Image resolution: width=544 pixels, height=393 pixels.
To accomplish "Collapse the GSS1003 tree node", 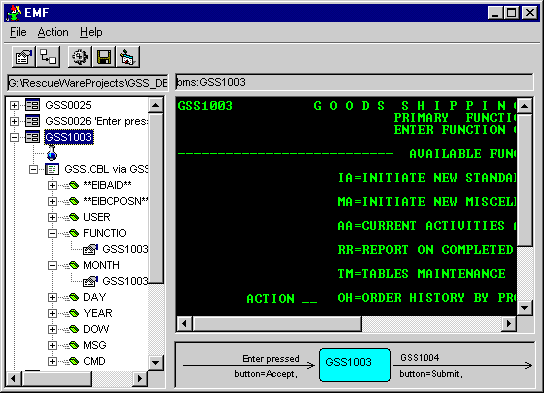I will [14, 137].
